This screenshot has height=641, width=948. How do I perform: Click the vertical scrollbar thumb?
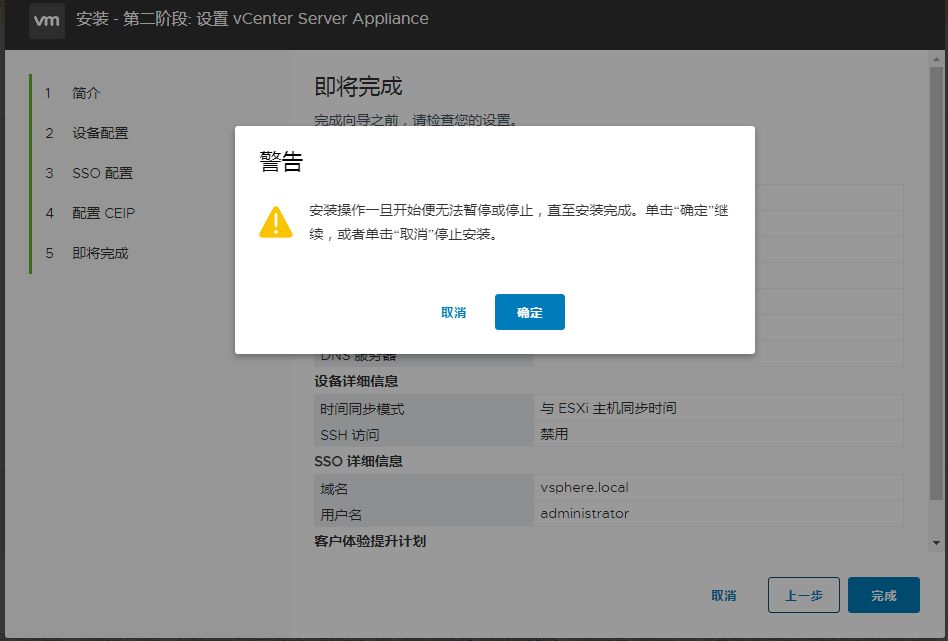pyautogui.click(x=936, y=283)
